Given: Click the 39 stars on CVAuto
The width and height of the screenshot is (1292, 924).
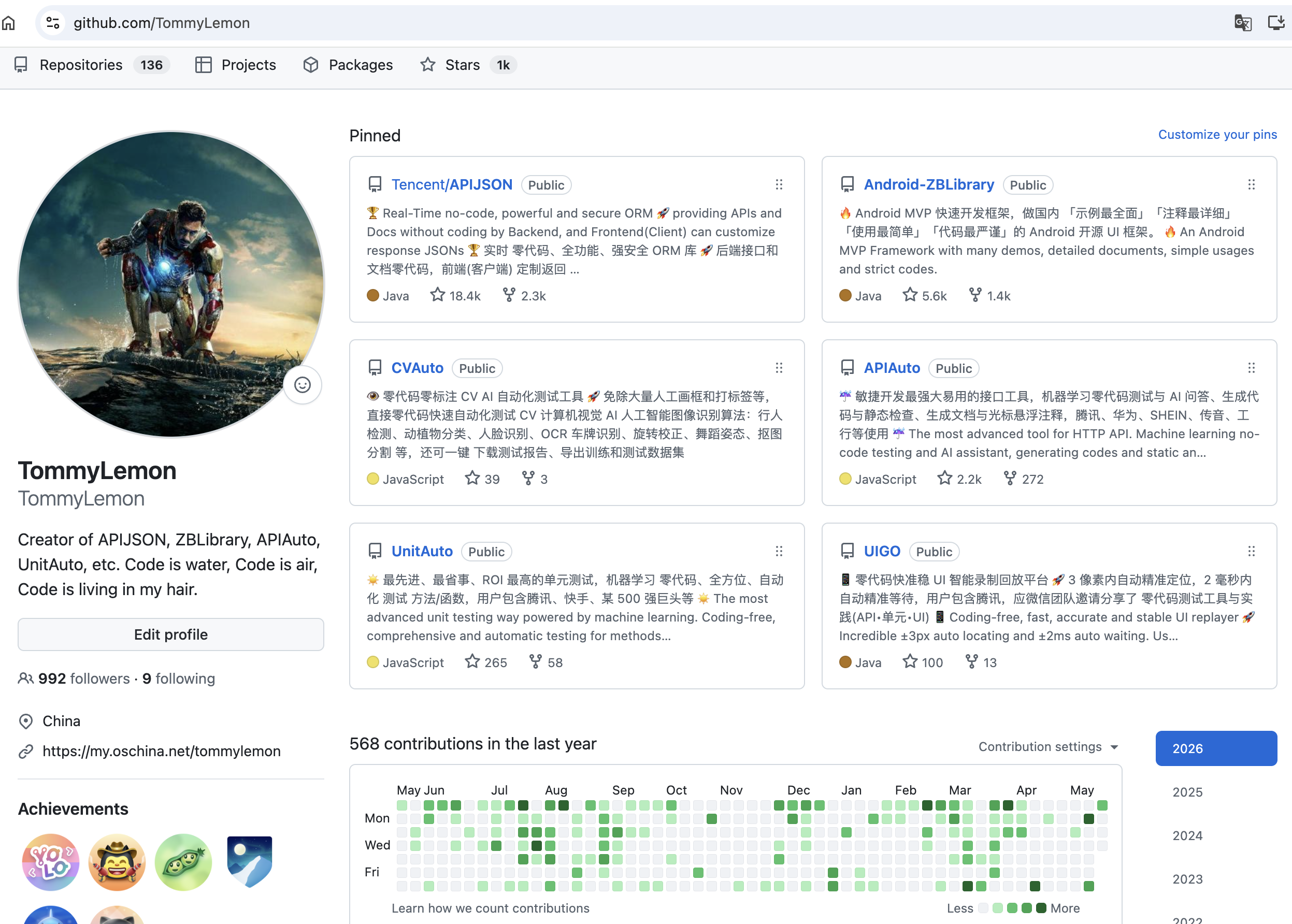Looking at the screenshot, I should tap(482, 479).
